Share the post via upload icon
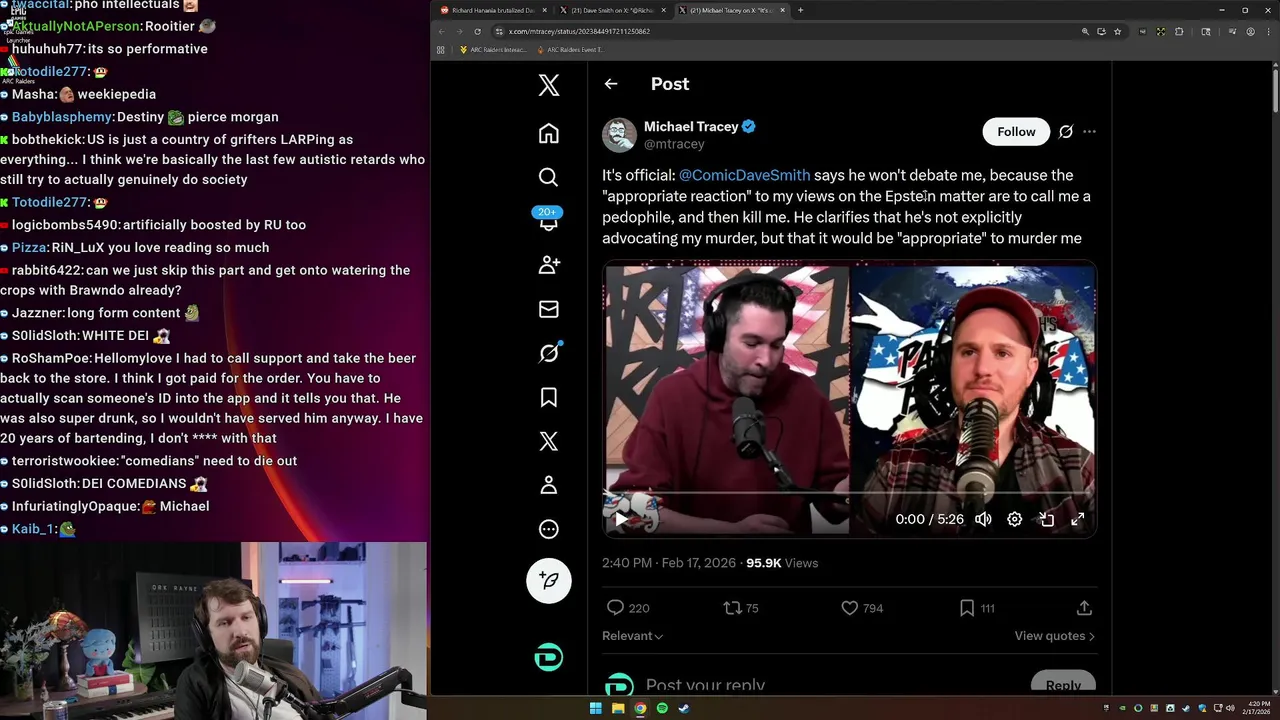1280x720 pixels. pyautogui.click(x=1084, y=608)
